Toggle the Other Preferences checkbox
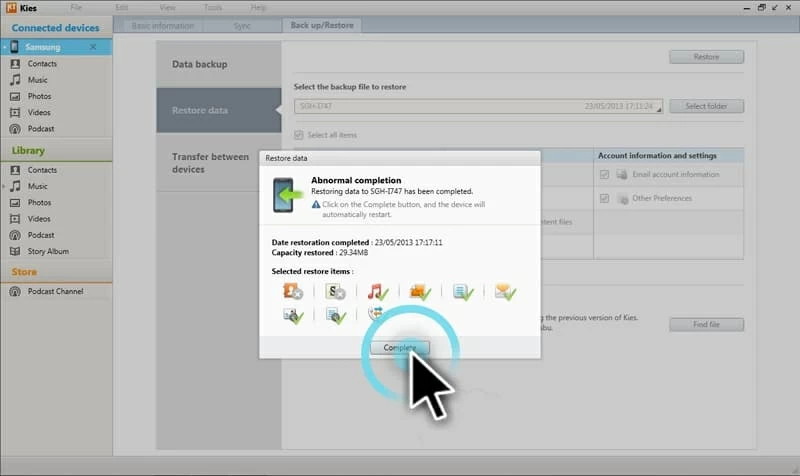Image resolution: width=800 pixels, height=476 pixels. pyautogui.click(x=604, y=198)
